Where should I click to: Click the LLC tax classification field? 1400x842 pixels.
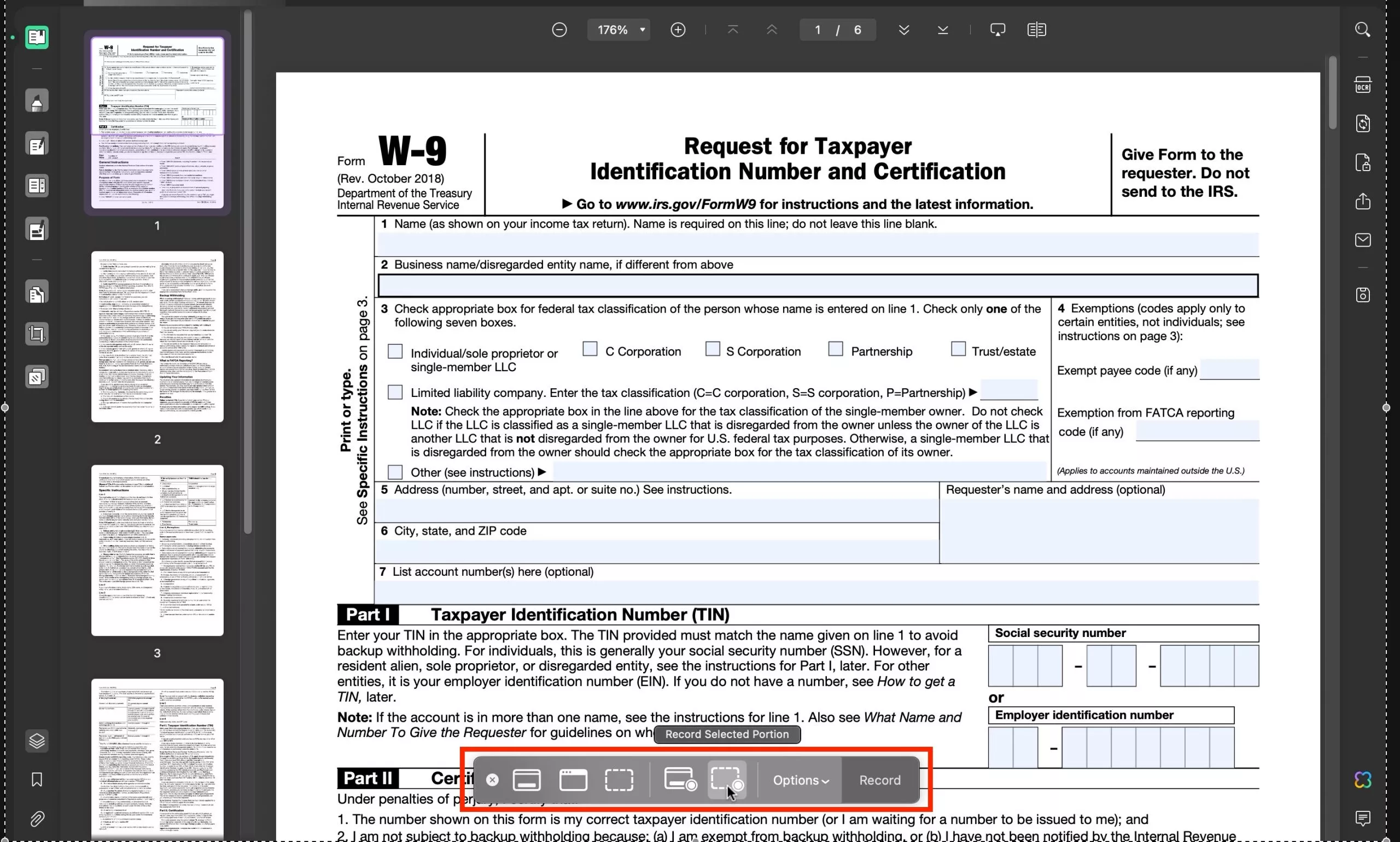pos(1009,390)
